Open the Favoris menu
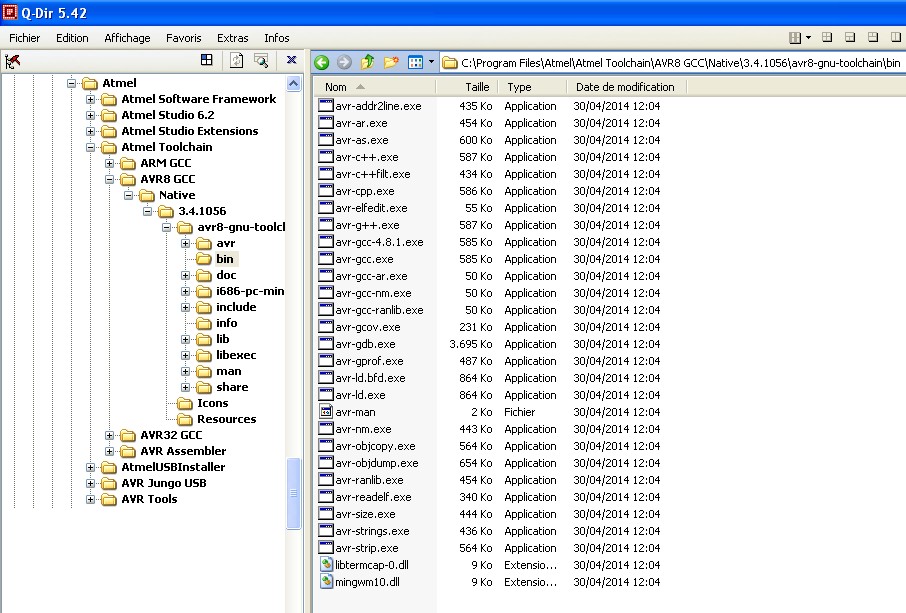906x613 pixels. coord(184,38)
